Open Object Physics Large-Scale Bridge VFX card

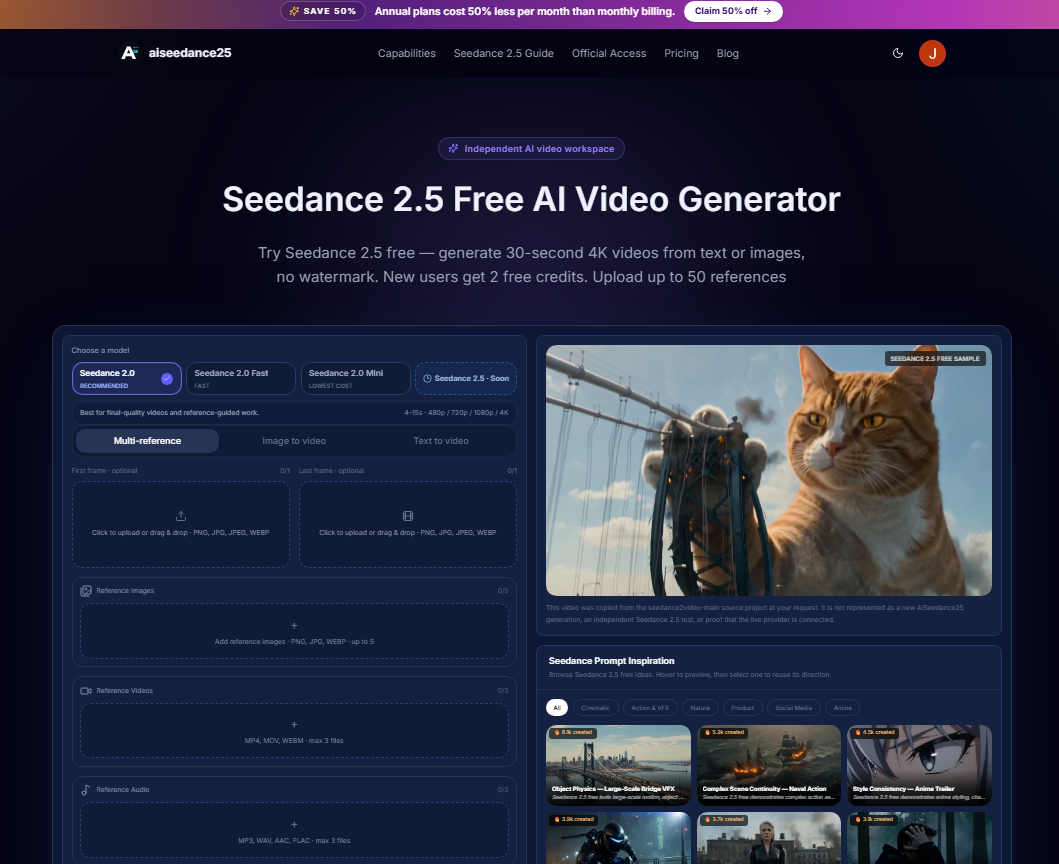coord(619,765)
